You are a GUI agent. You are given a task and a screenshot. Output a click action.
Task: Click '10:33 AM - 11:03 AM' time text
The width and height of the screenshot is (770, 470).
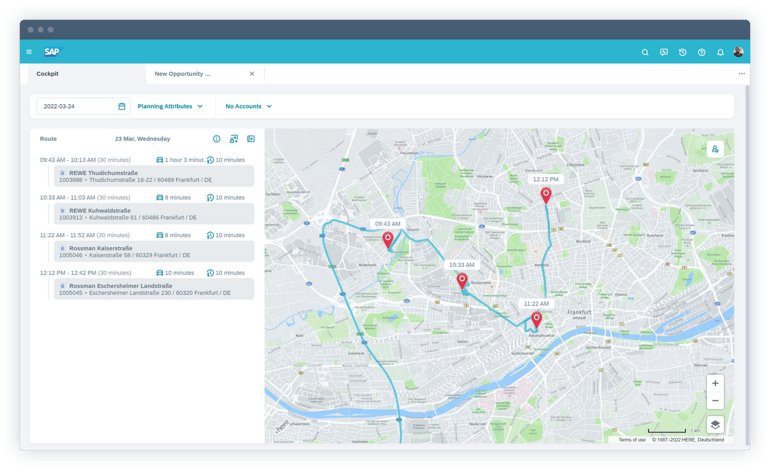pos(68,197)
